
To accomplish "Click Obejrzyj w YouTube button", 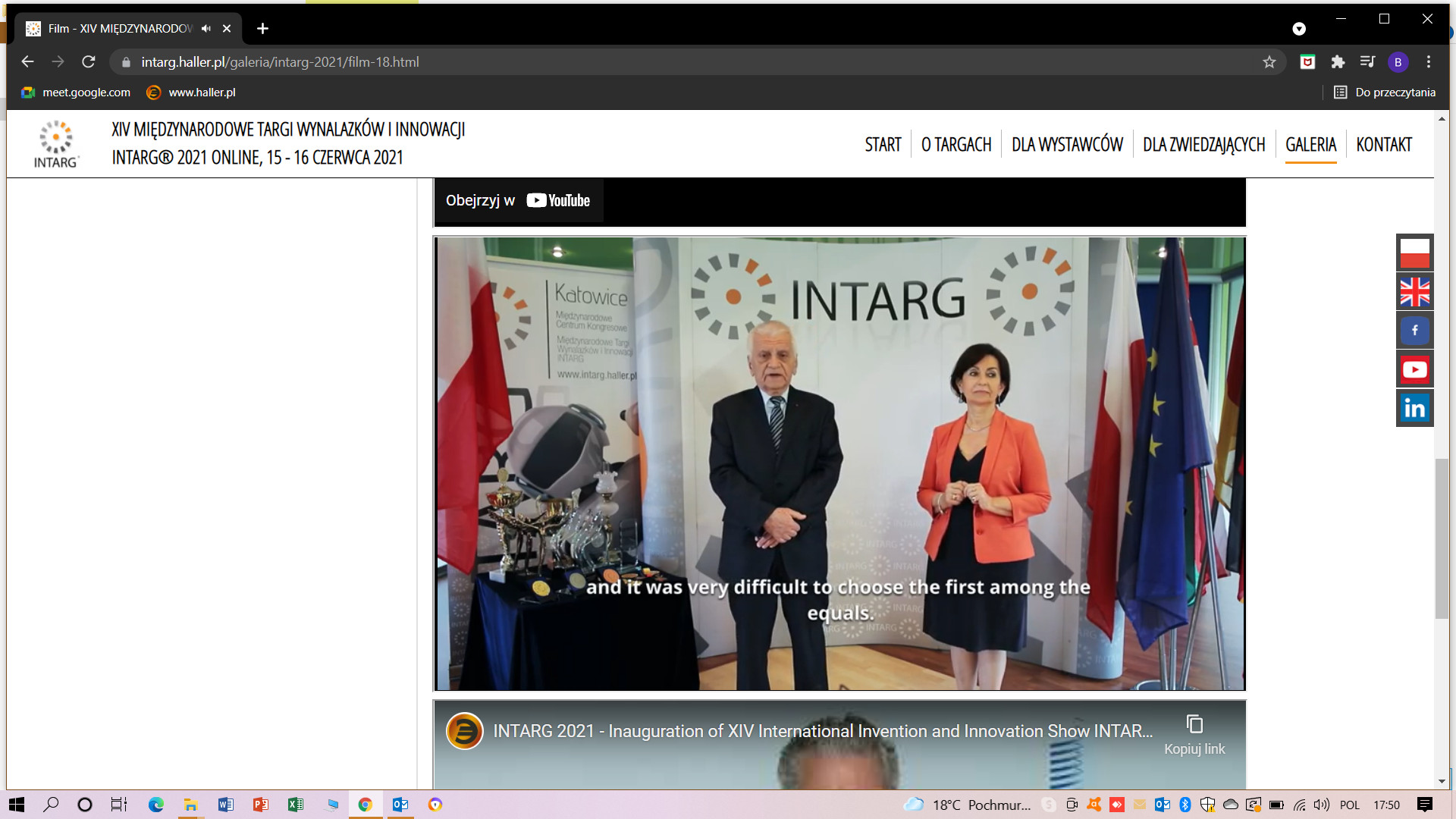I will click(518, 200).
